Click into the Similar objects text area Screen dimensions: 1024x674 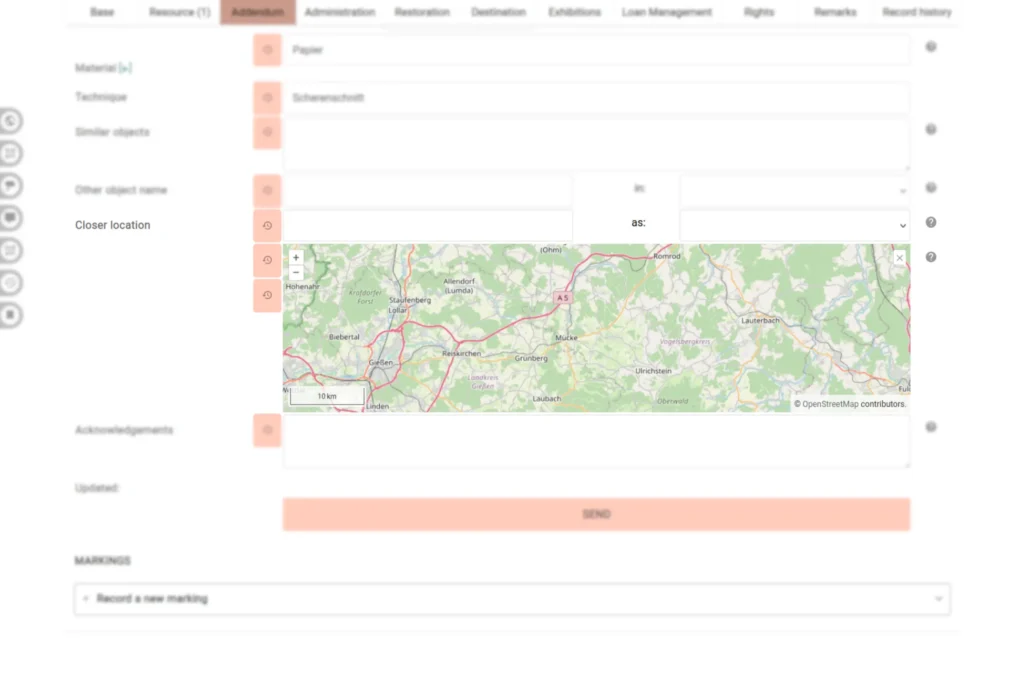click(x=596, y=144)
